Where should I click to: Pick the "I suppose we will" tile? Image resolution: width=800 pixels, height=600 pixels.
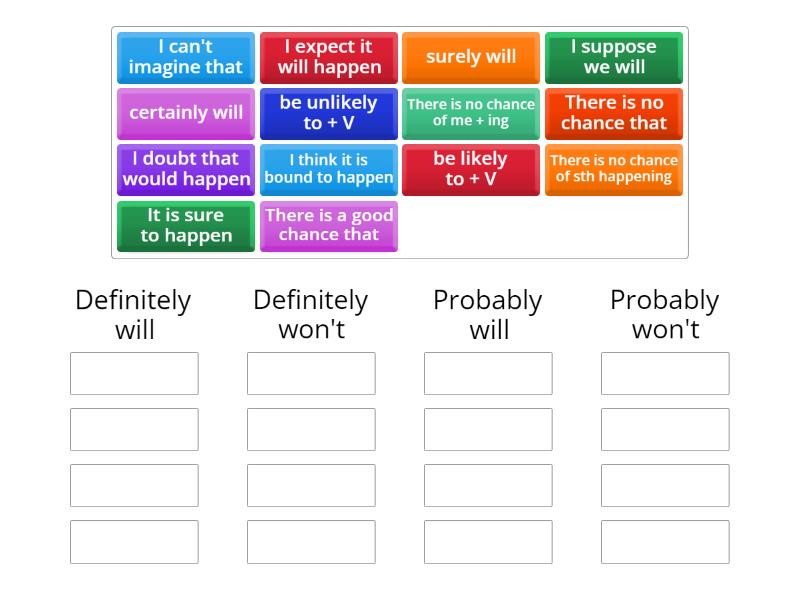pyautogui.click(x=614, y=57)
